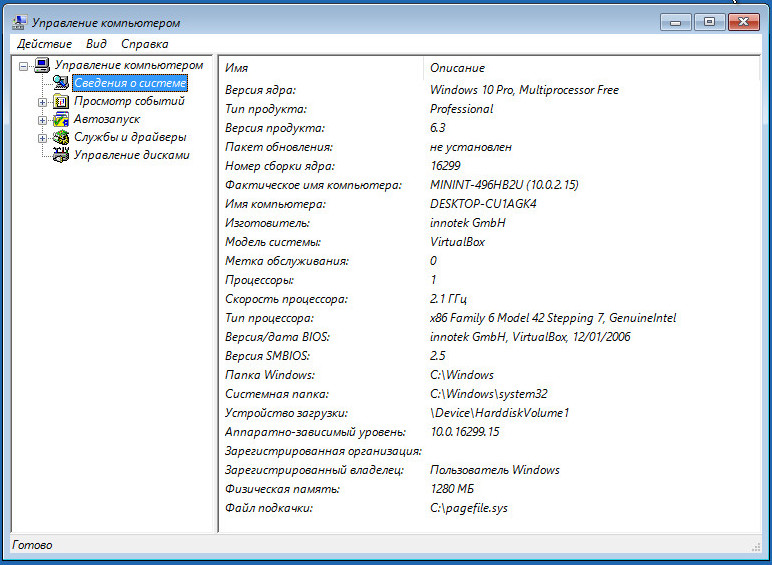
Task: Click the 10.0.16299.15 value
Action: pos(464,432)
